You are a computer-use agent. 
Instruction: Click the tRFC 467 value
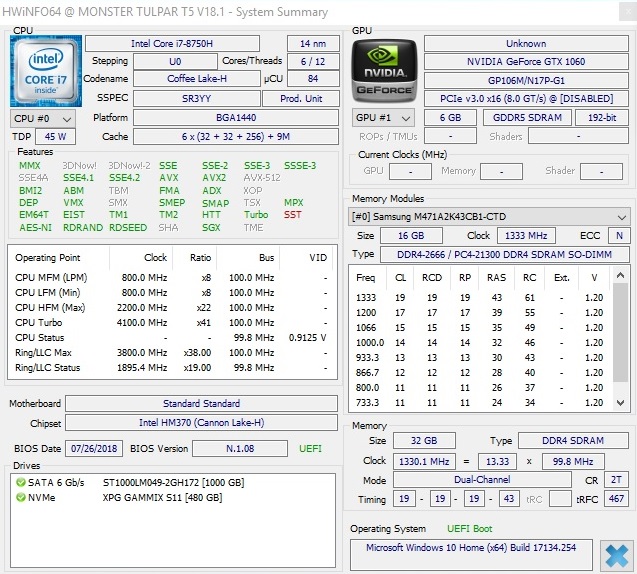click(616, 498)
